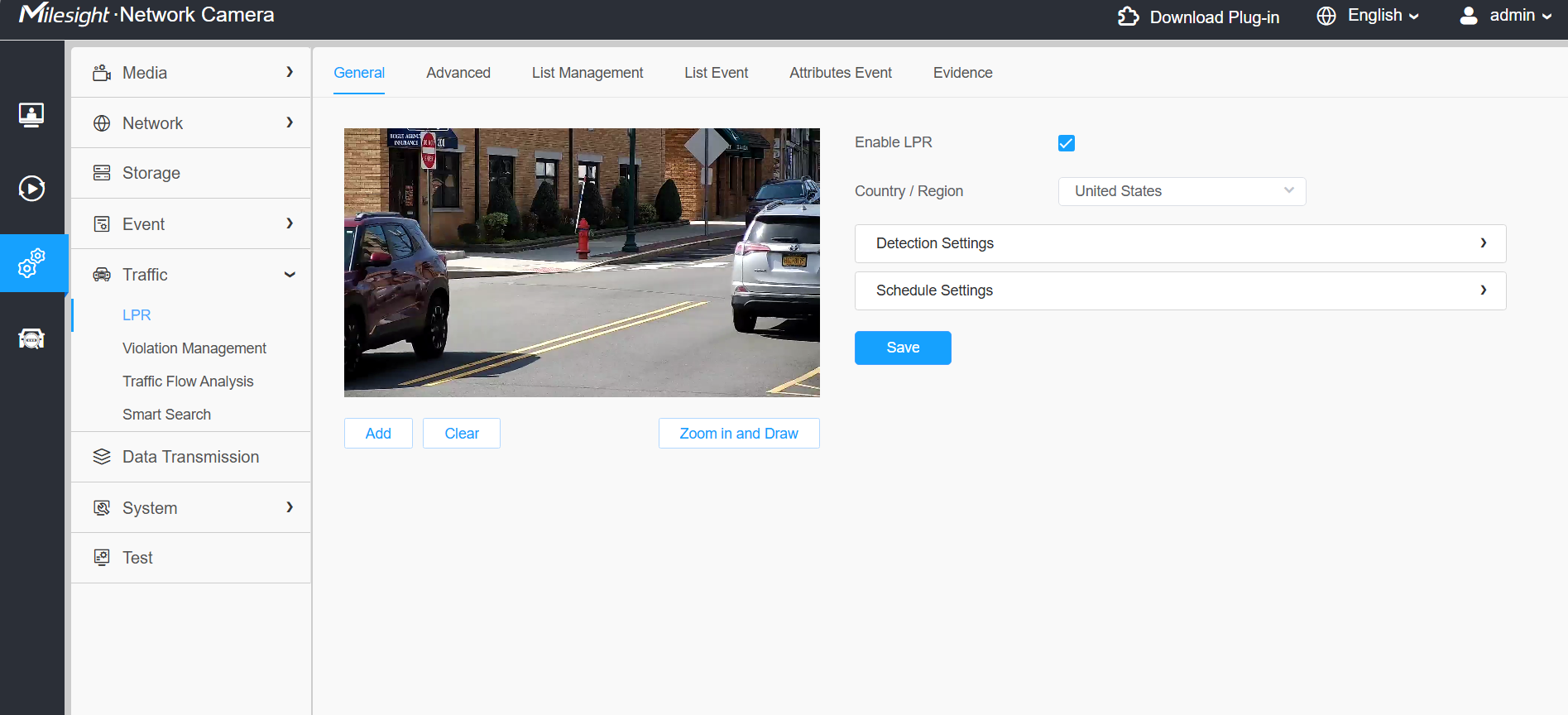Open the vehicle icon in left rail
This screenshot has height=715, width=1568.
click(x=31, y=338)
